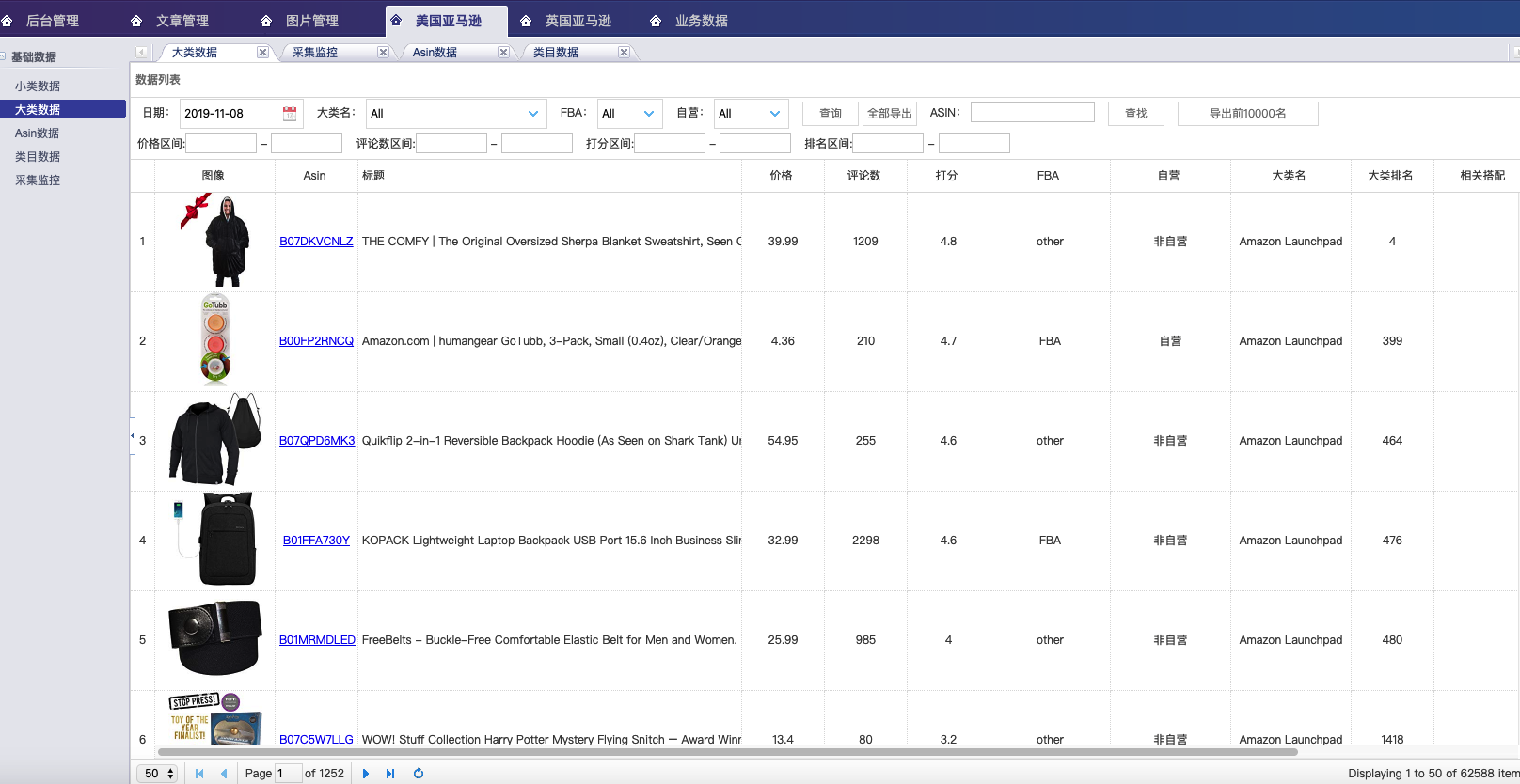Sort by 大类排名 column header
The width and height of the screenshot is (1520, 784).
1391,176
